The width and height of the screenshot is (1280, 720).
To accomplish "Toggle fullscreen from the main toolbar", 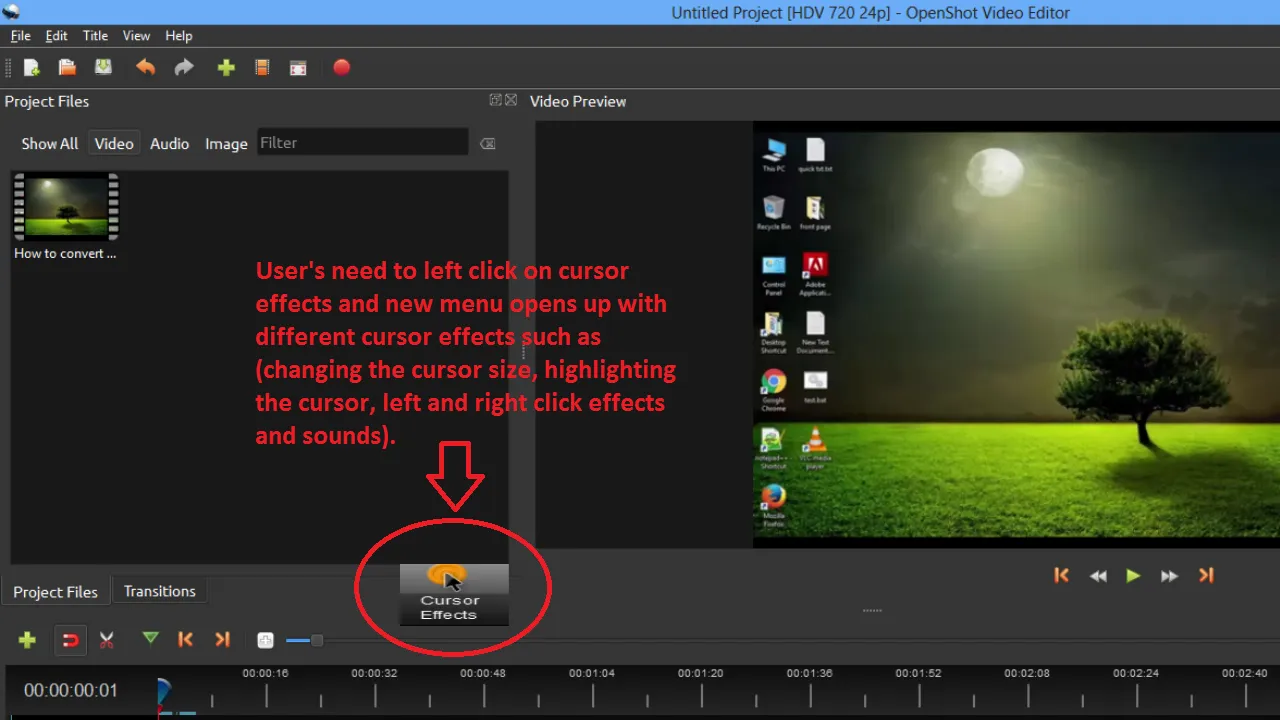I will 298,68.
